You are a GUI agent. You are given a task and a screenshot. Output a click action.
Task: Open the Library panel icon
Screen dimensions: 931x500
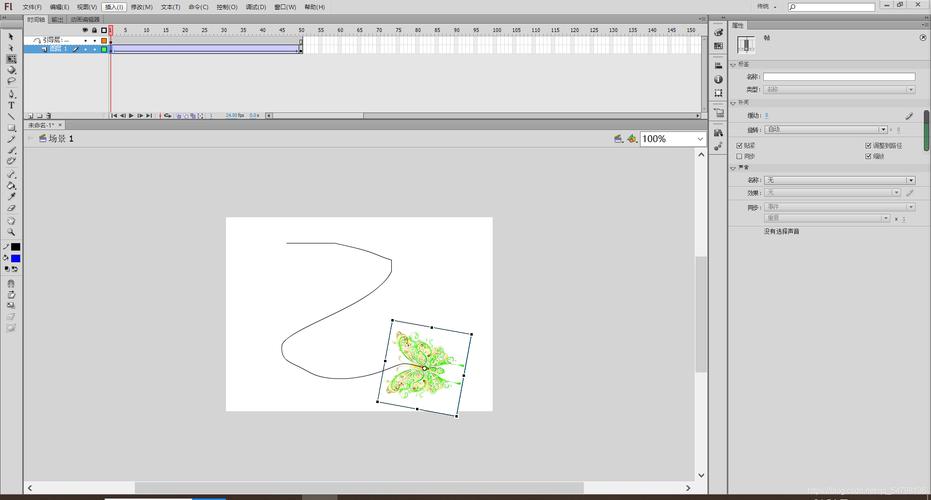click(x=718, y=132)
